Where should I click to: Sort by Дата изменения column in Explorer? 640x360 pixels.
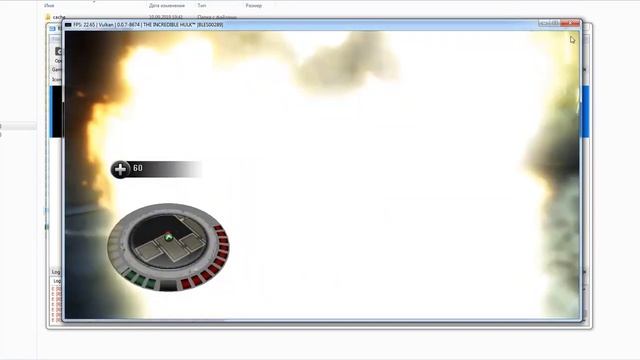pos(167,6)
